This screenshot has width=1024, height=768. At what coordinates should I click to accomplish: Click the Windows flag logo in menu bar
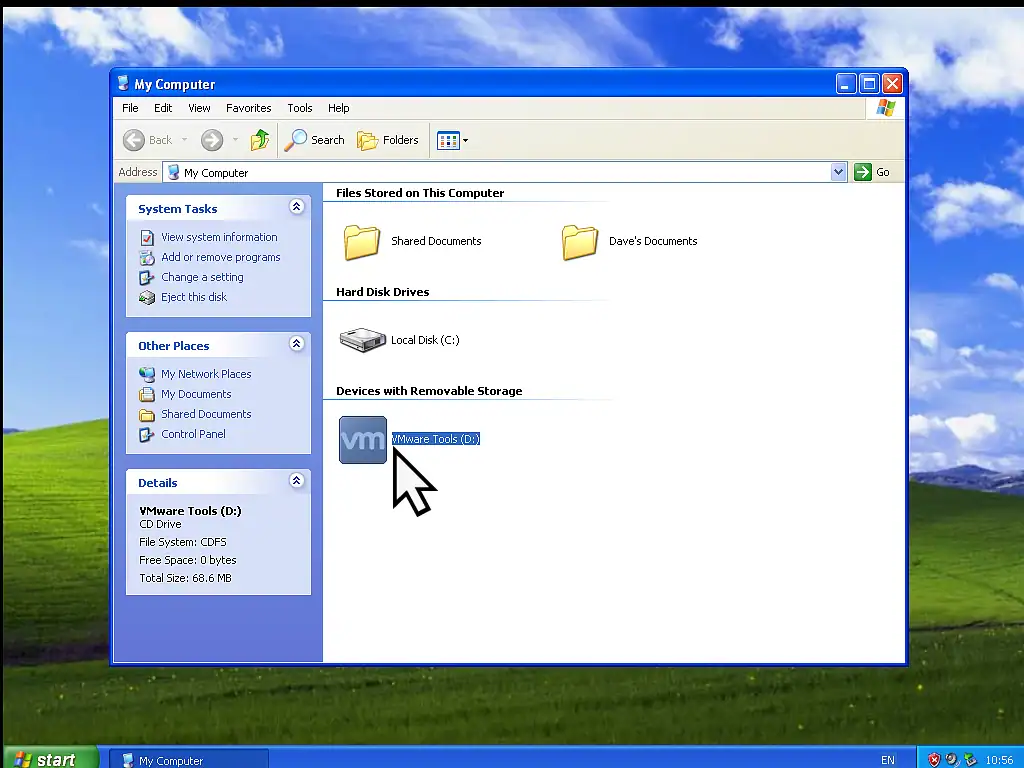pos(886,108)
